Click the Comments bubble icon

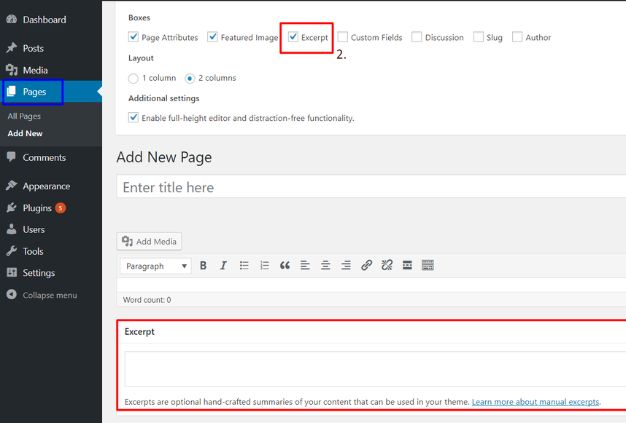point(12,157)
